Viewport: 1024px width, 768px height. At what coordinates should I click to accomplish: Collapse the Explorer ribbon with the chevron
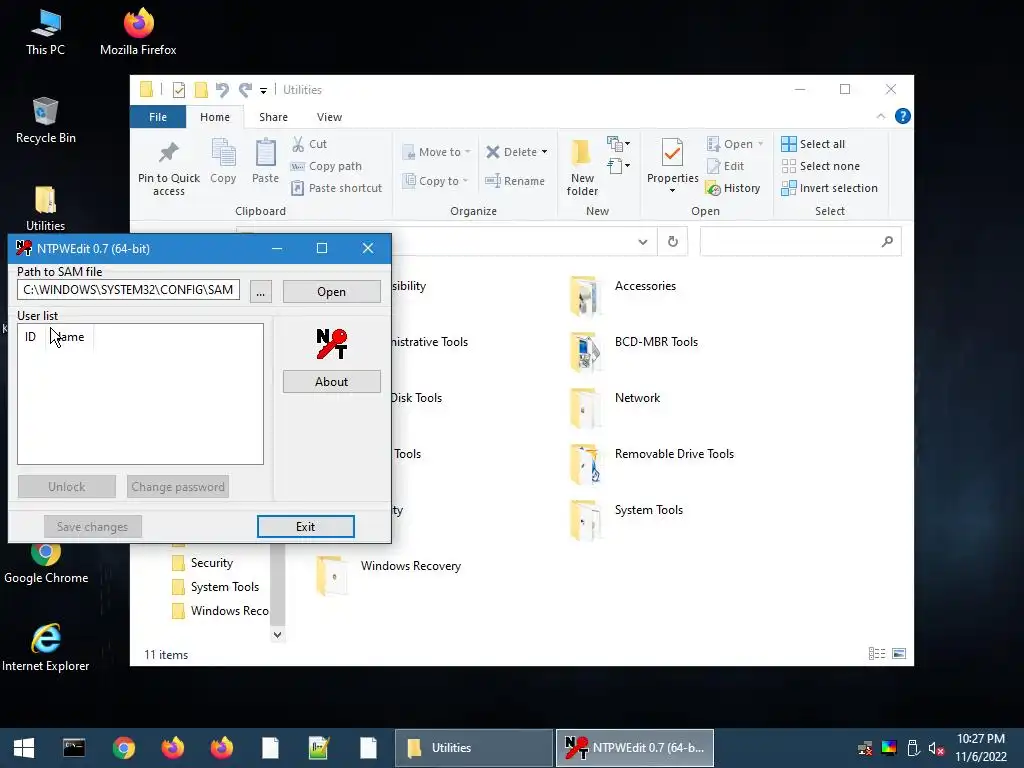point(880,116)
